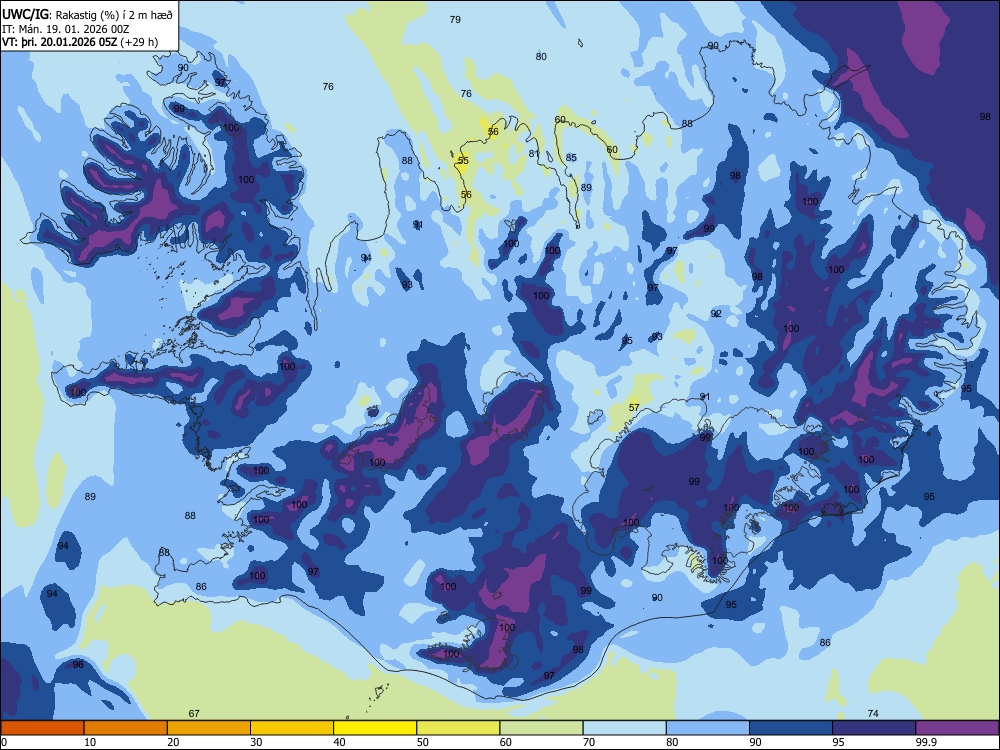
Task: Click the bright yellow 40–50 legend swatch
Action: tap(375, 728)
